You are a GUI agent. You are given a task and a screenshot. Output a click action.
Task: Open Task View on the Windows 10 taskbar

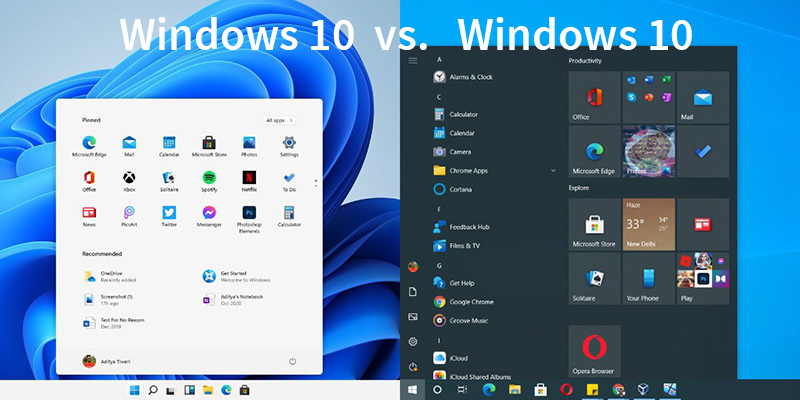[x=462, y=390]
